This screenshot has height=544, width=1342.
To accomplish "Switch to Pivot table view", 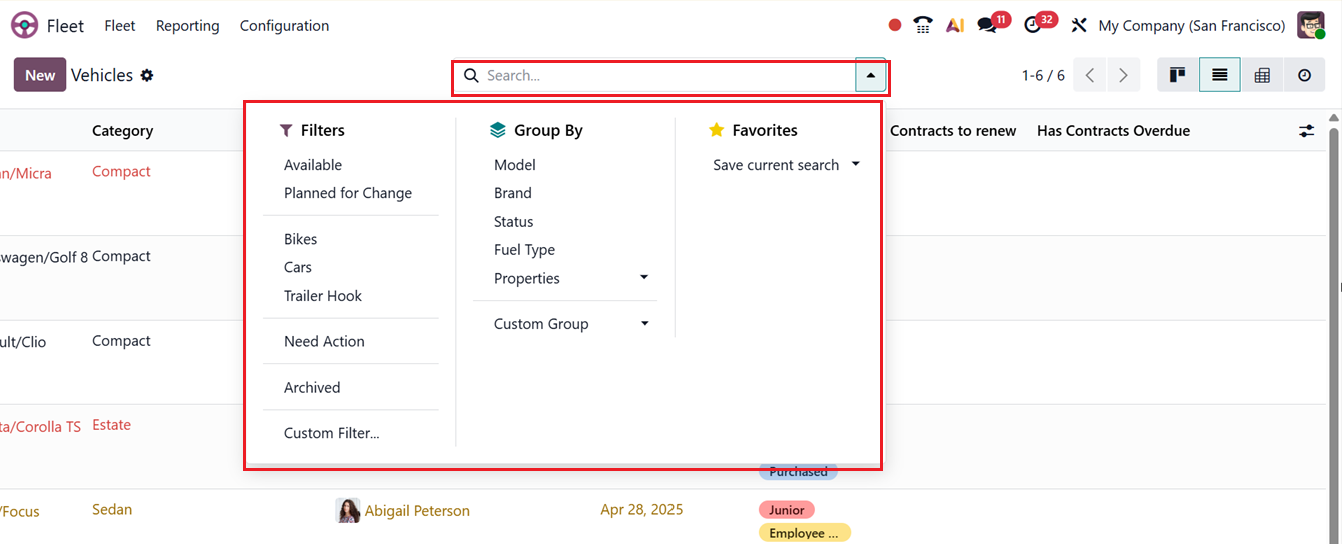I will [x=1262, y=75].
